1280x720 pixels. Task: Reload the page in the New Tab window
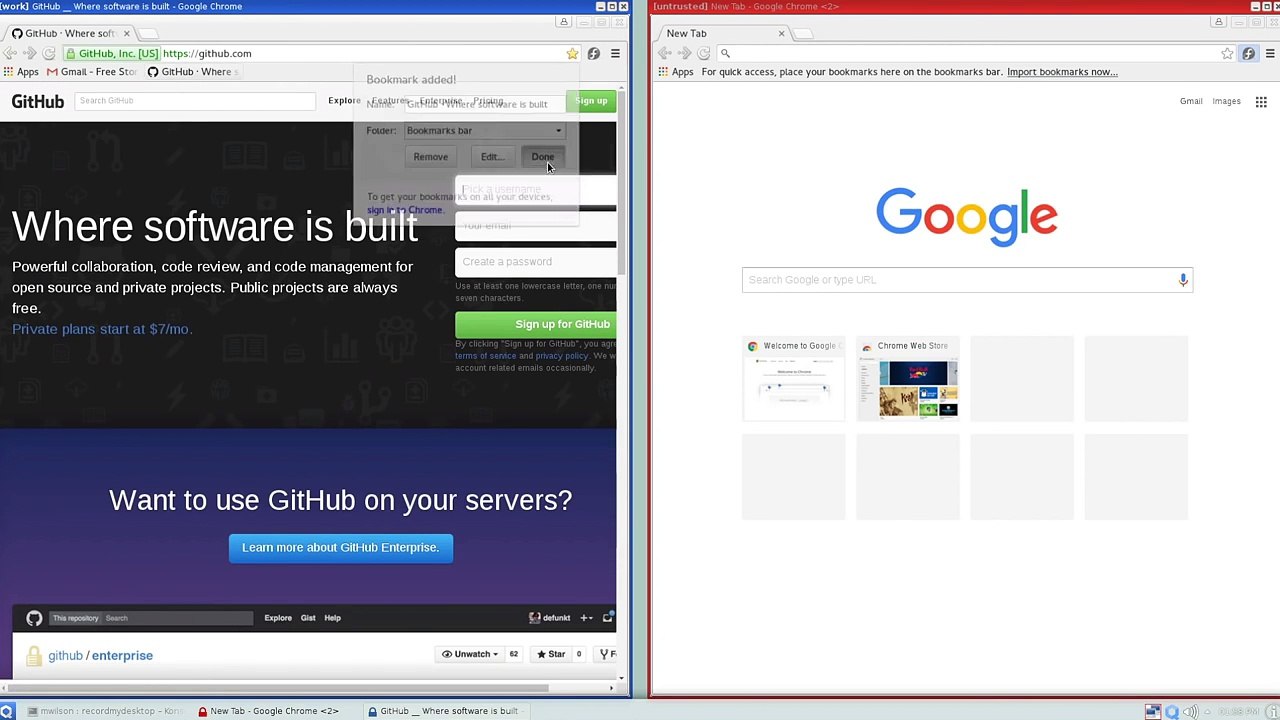pos(704,54)
